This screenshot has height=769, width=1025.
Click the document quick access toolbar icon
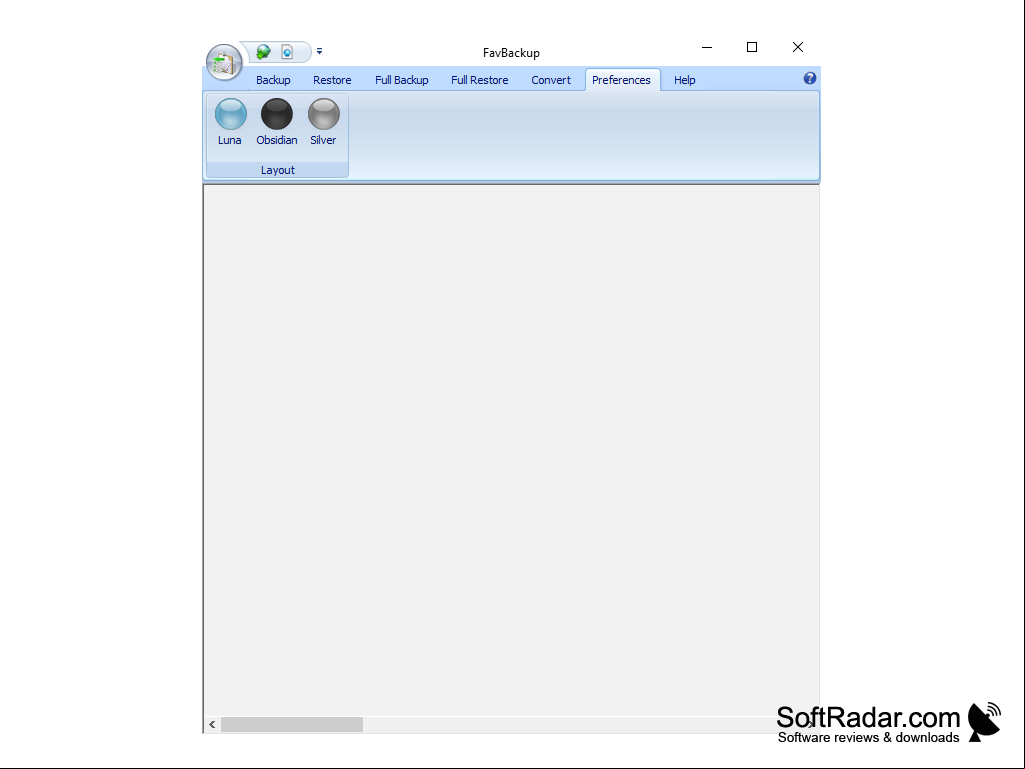(287, 52)
